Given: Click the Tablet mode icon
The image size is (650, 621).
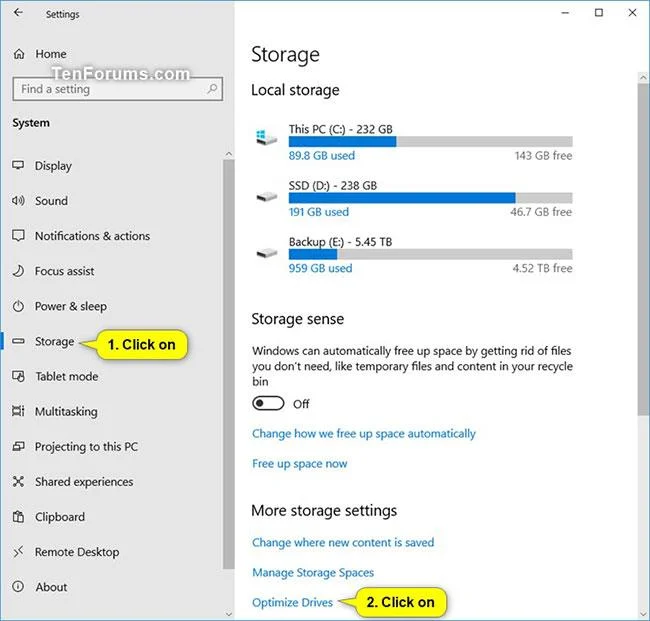Looking at the screenshot, I should coord(18,376).
